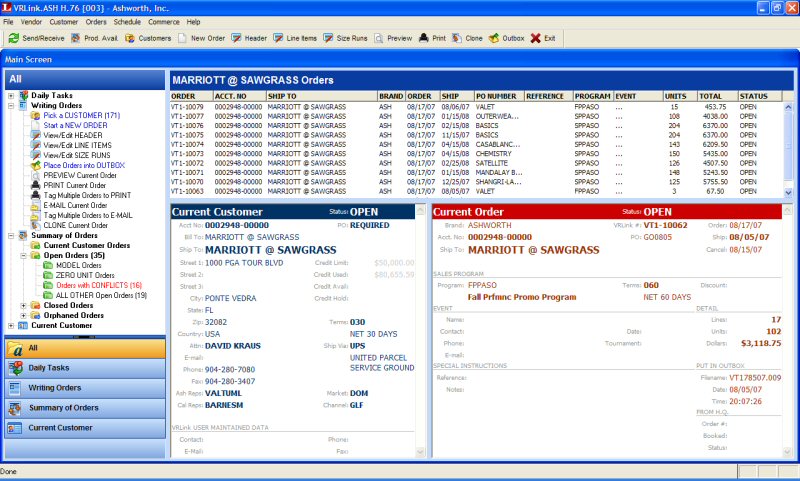Collapse the Summary of Orders tree node

click(11, 236)
